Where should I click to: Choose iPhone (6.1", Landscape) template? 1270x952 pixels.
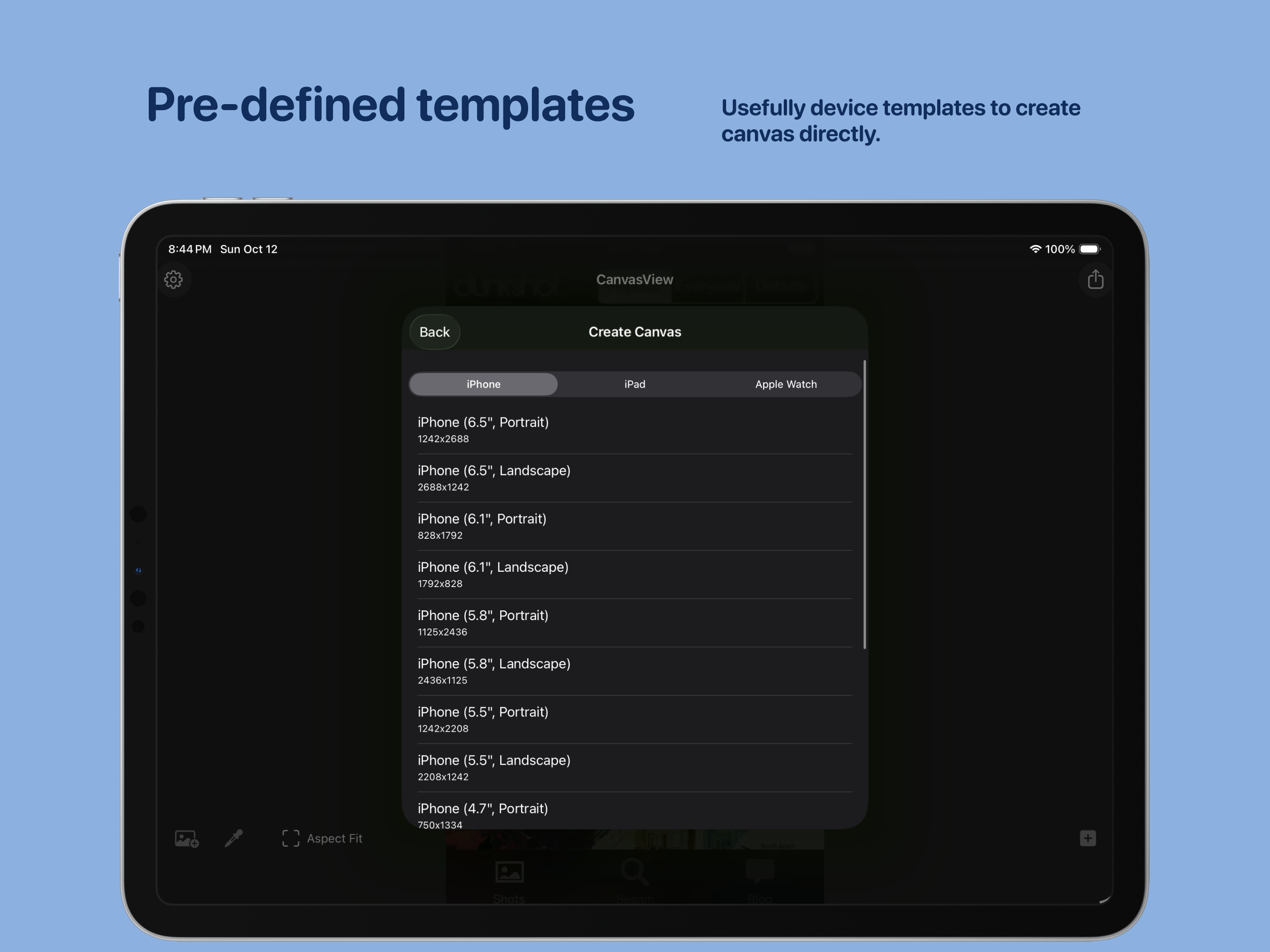(635, 574)
